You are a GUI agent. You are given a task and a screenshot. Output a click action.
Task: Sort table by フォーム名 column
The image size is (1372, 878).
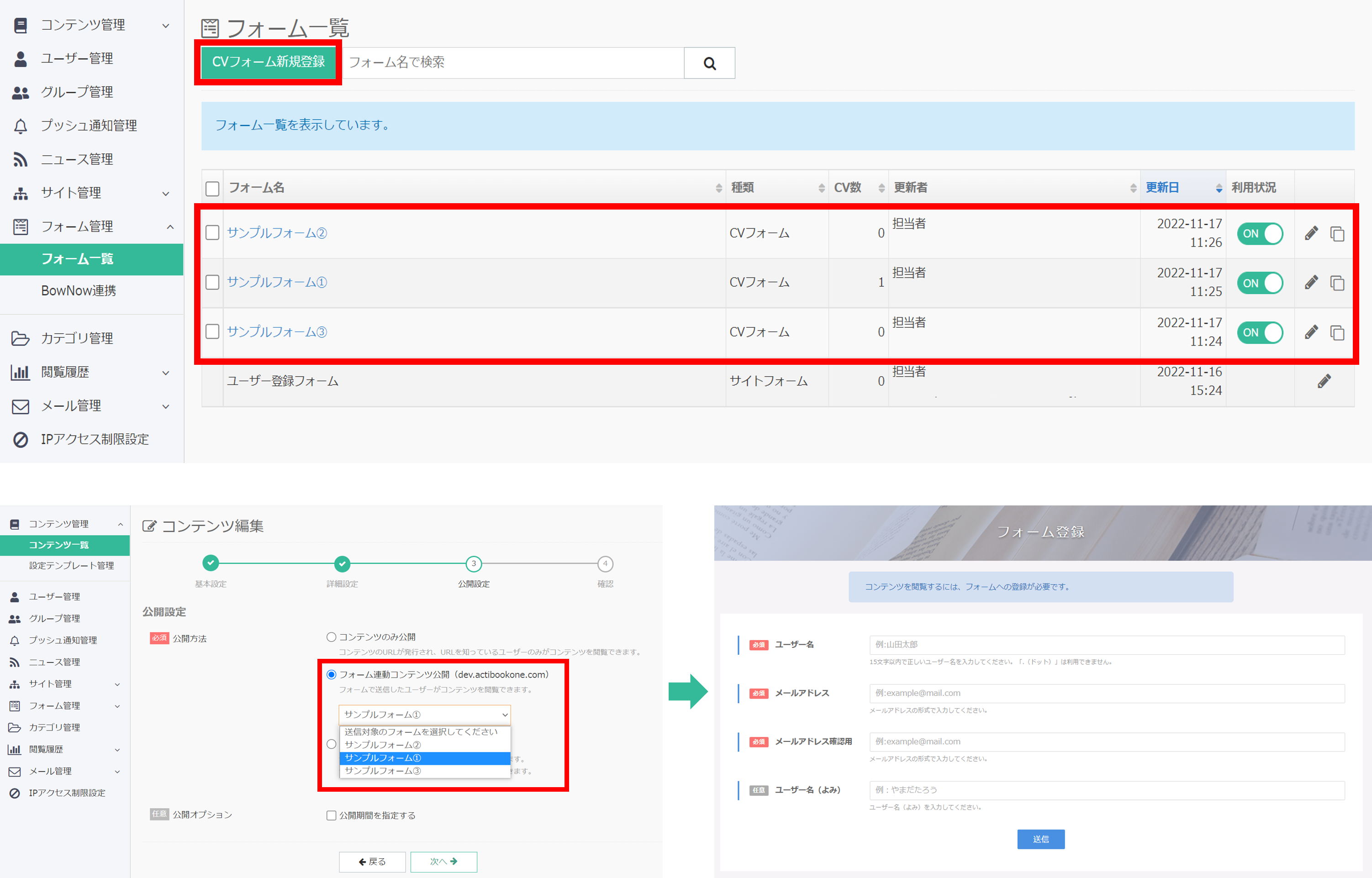475,188
